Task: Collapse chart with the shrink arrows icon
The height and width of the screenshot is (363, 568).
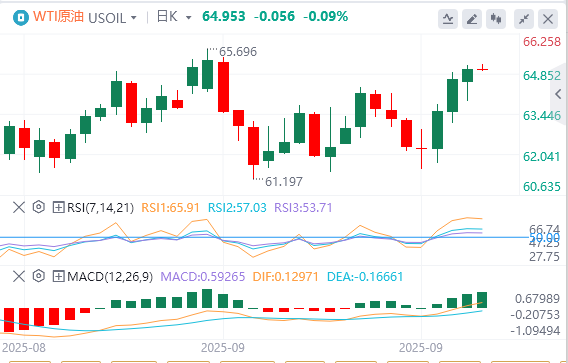Action: (524, 18)
